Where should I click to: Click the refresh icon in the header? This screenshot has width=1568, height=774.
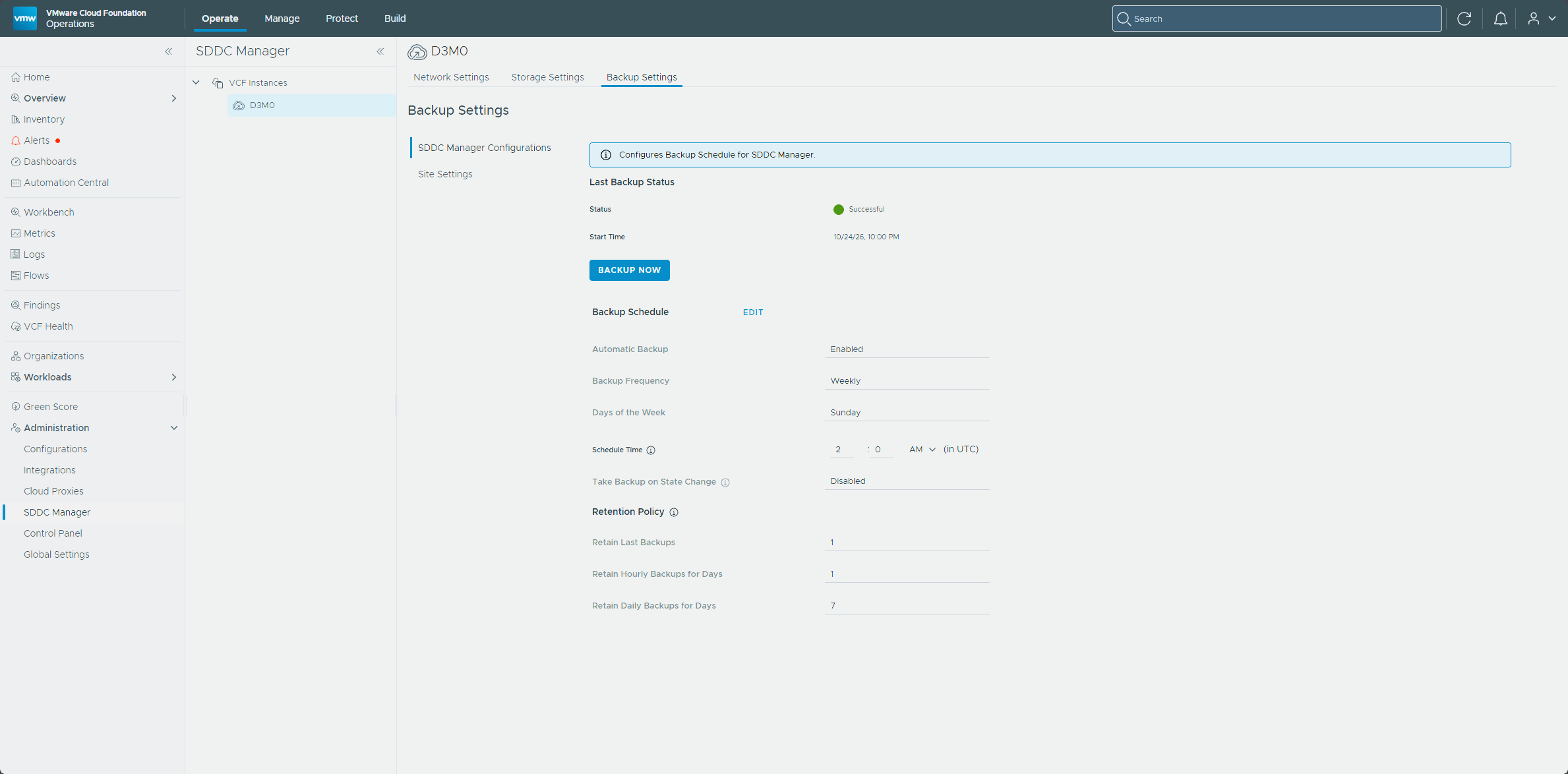[1464, 18]
